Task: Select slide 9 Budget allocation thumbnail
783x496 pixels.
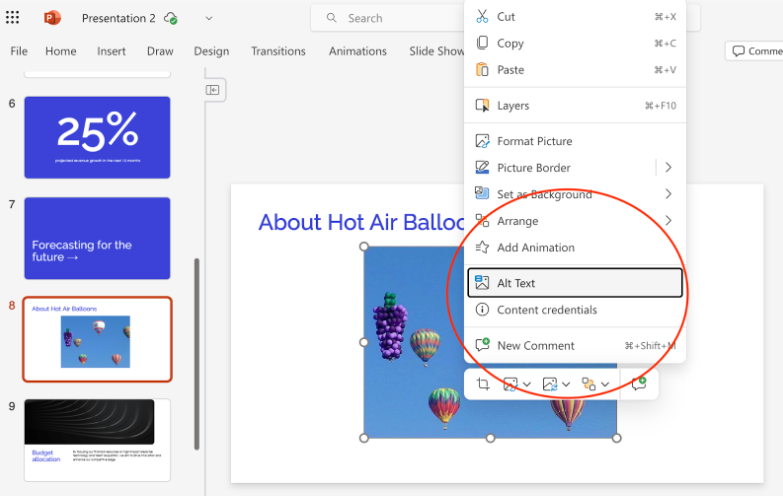Action: (97, 440)
